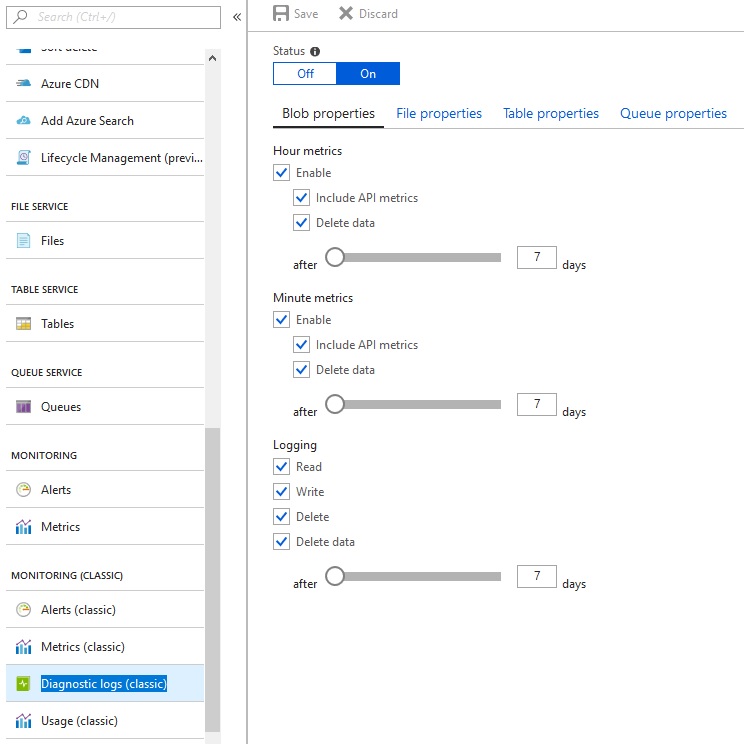Image resolution: width=744 pixels, height=744 pixels.
Task: Click the Save floppy disk icon
Action: pyautogui.click(x=281, y=13)
